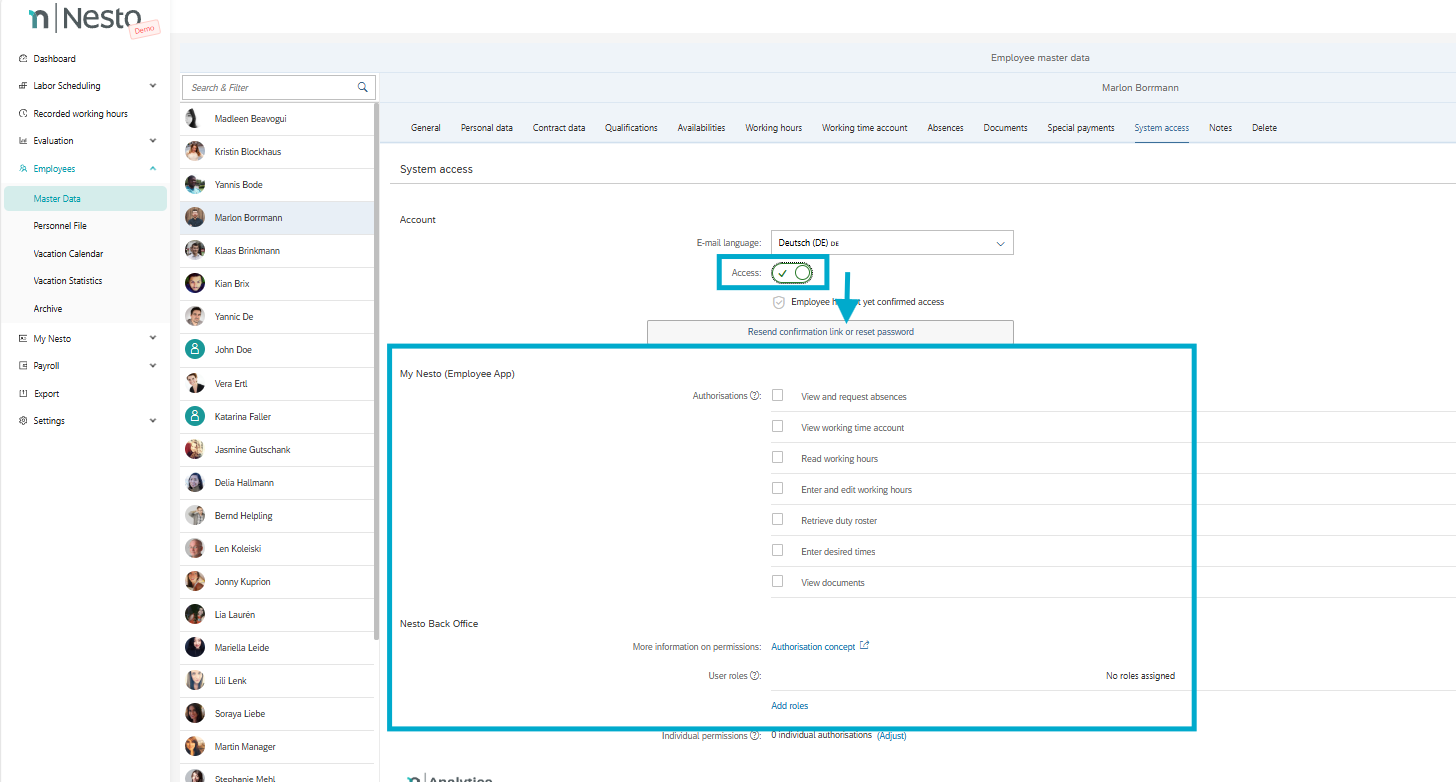Click the help icon next to Authorisations
1456x782 pixels.
click(x=754, y=396)
